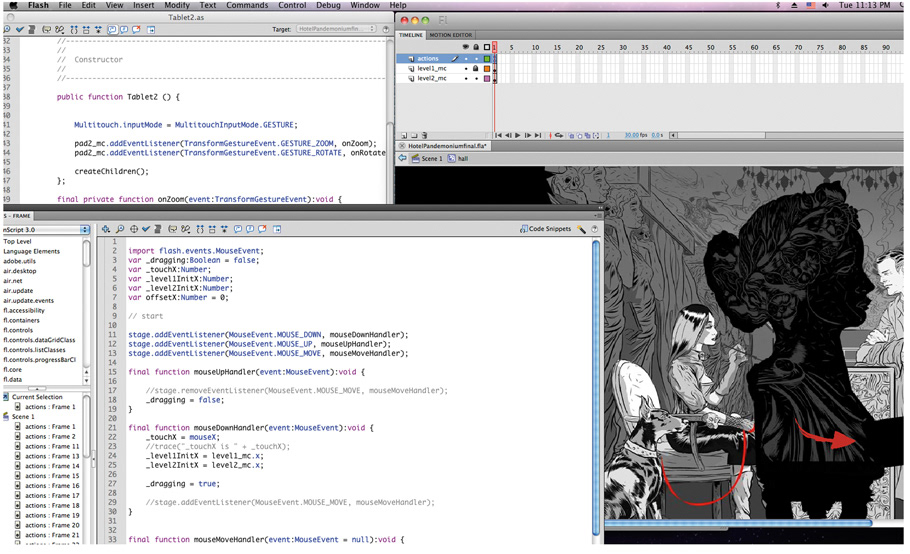Click level2_mc layer purple color swatch

(x=487, y=78)
